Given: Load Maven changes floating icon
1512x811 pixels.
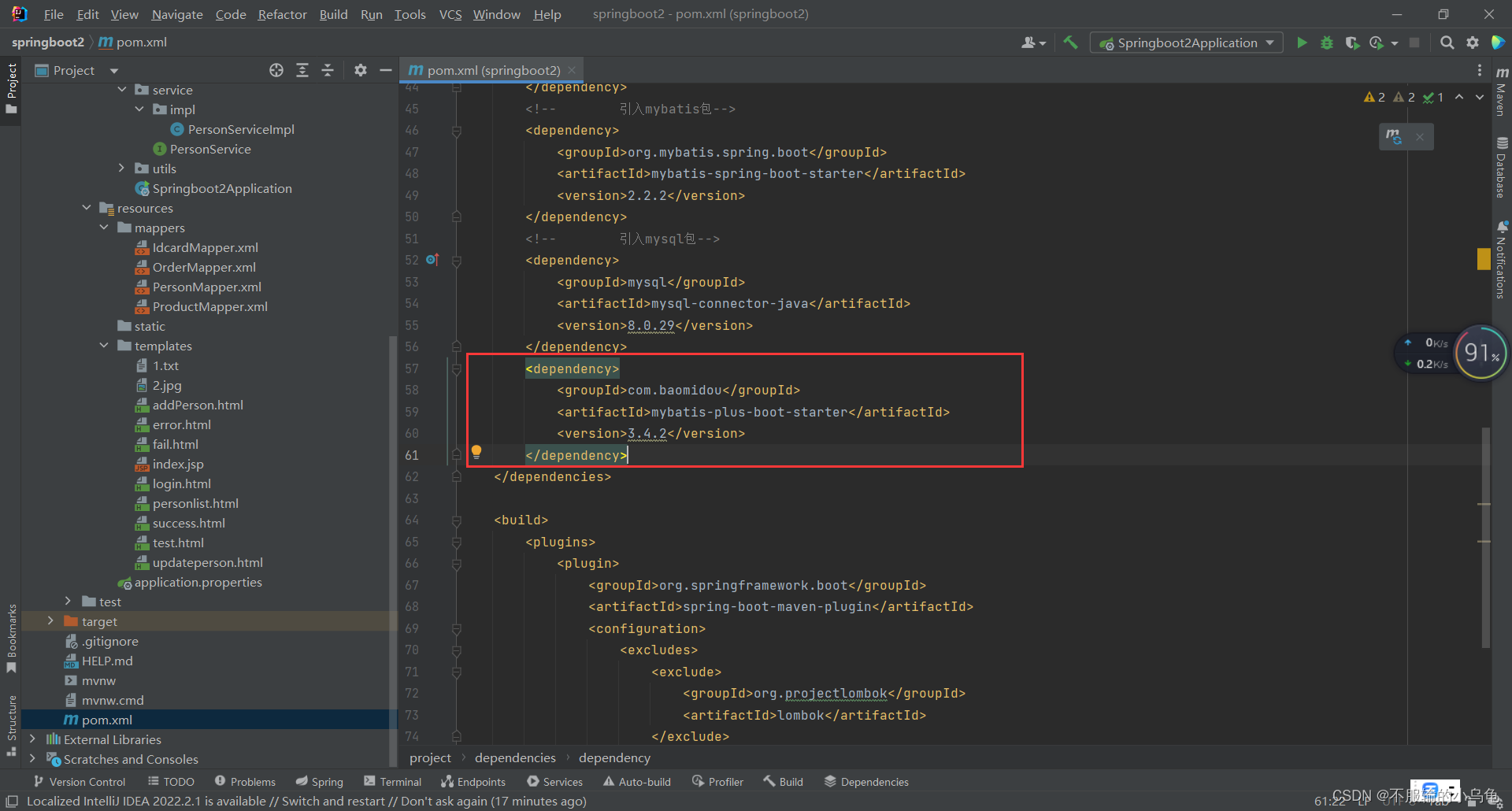Looking at the screenshot, I should click(1394, 136).
